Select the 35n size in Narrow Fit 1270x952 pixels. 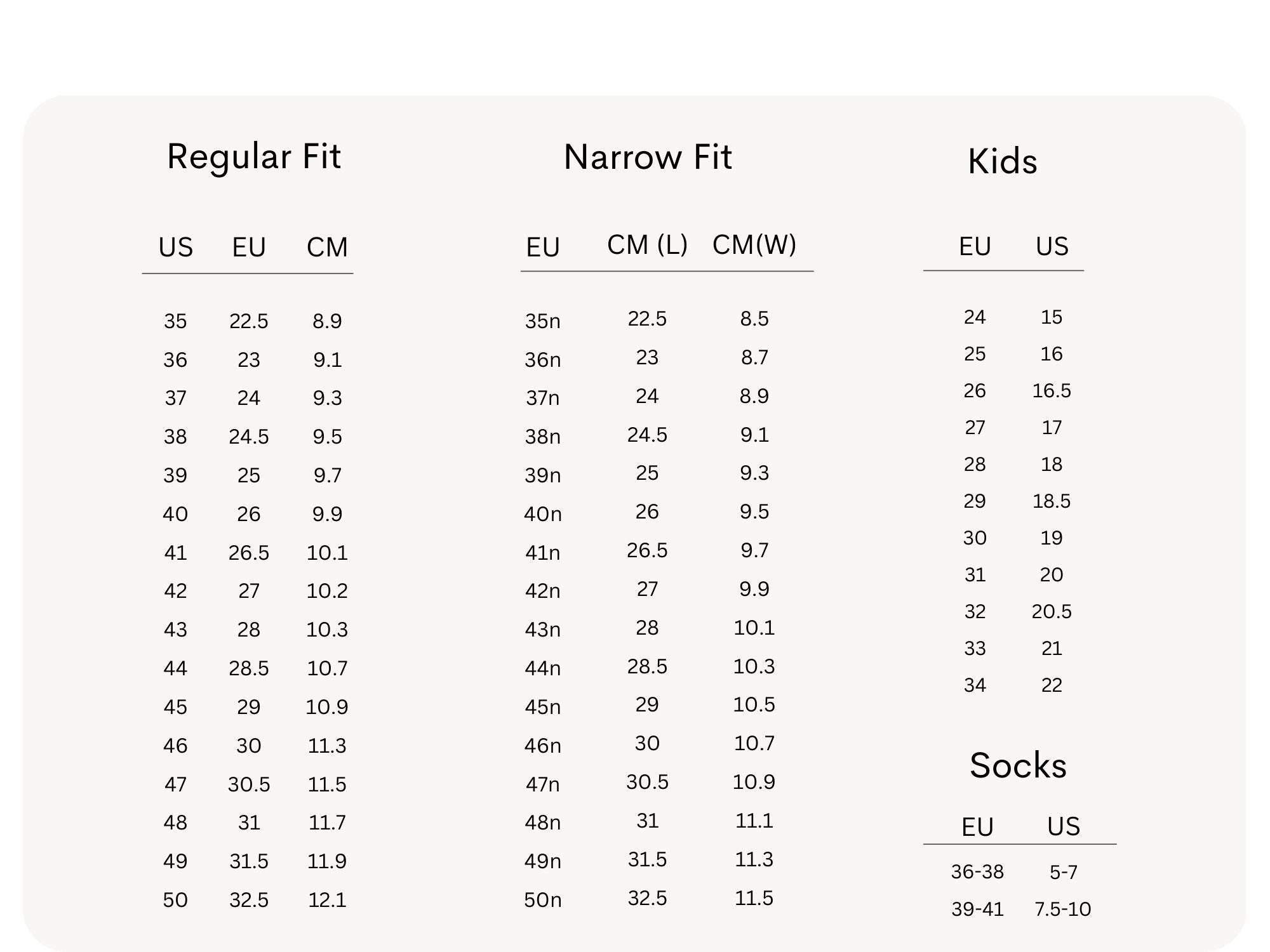click(542, 321)
